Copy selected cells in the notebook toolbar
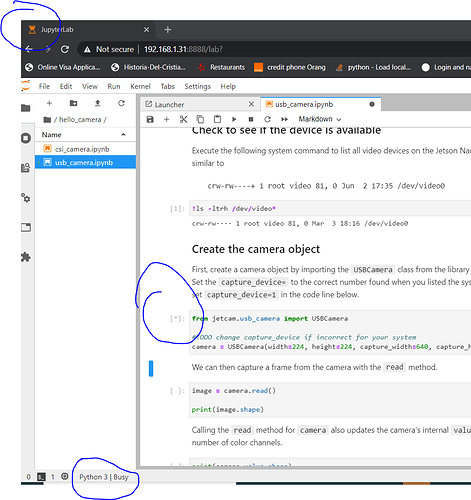The image size is (471, 500). (x=200, y=119)
